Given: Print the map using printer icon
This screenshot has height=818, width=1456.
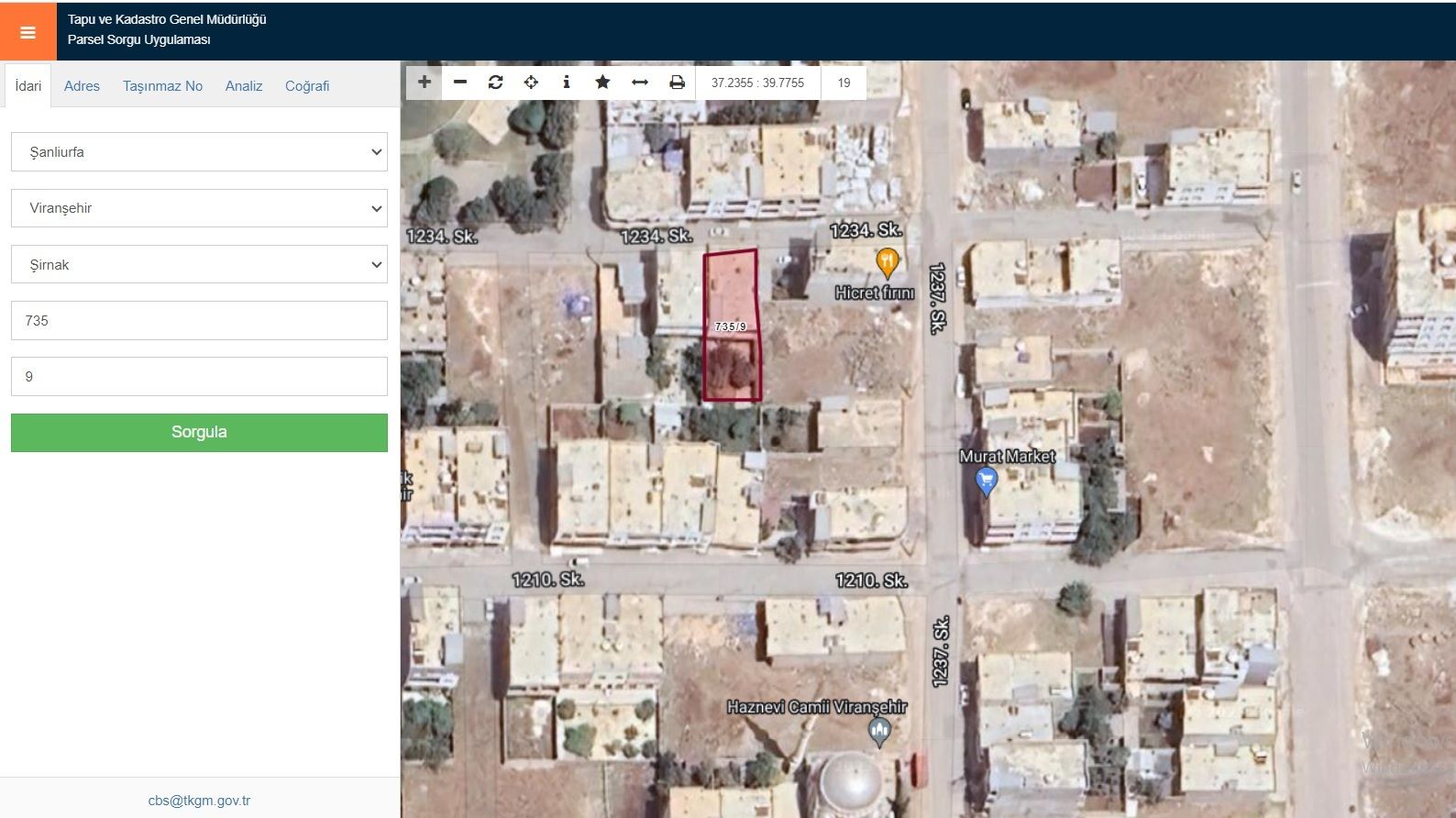Looking at the screenshot, I should [677, 83].
